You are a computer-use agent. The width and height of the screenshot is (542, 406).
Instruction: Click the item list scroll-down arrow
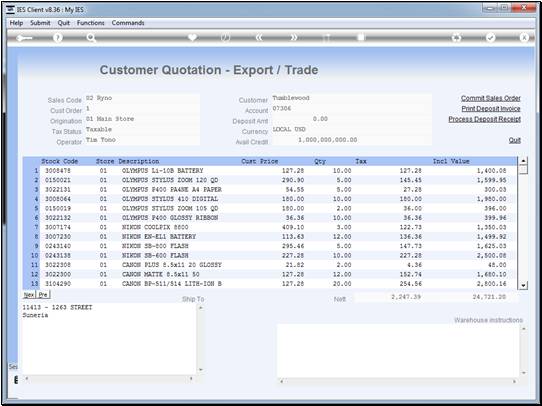click(x=523, y=285)
